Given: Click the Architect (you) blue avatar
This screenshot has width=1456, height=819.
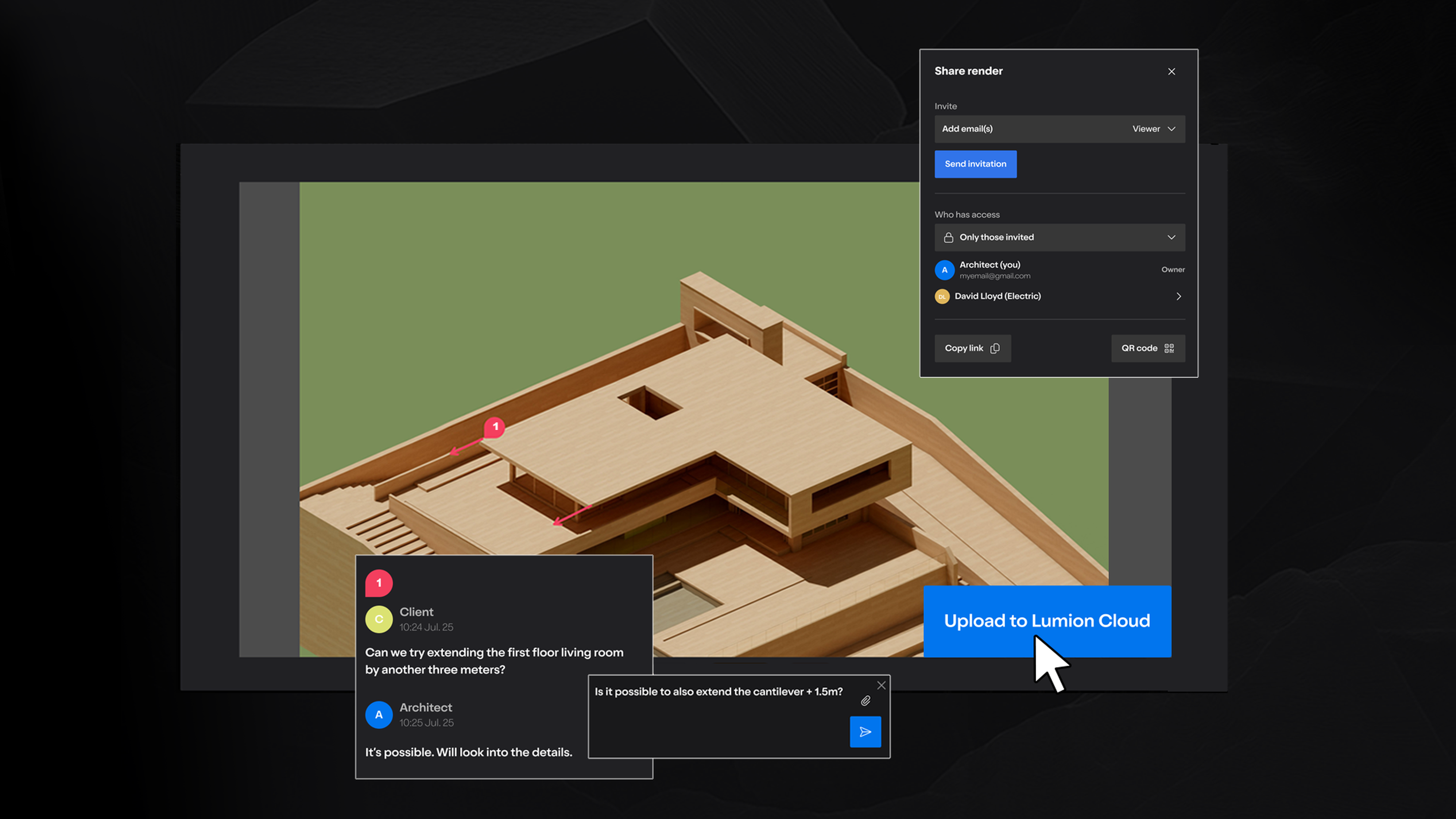Looking at the screenshot, I should [944, 270].
